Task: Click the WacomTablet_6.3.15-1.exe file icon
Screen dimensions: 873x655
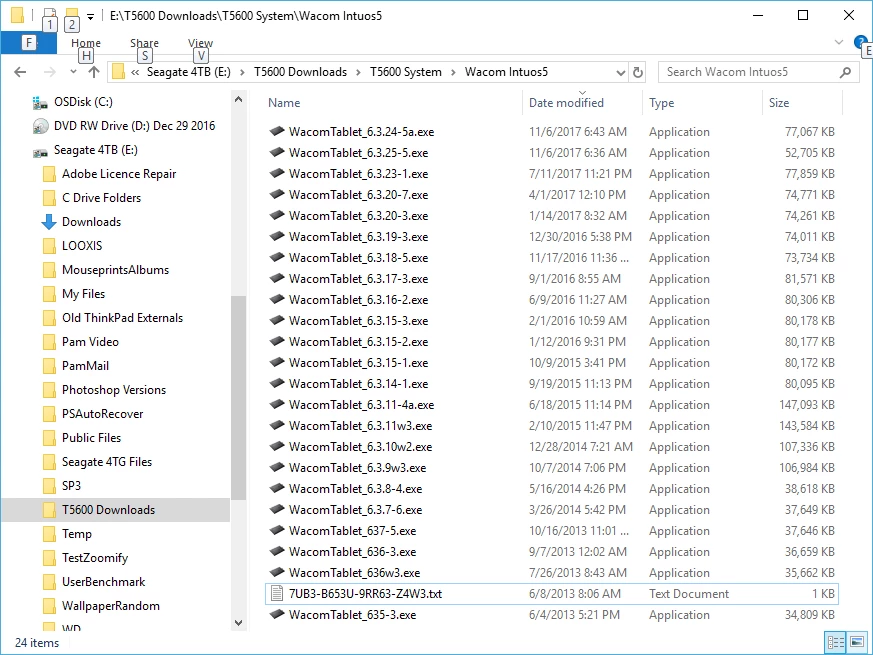Action: click(x=277, y=363)
